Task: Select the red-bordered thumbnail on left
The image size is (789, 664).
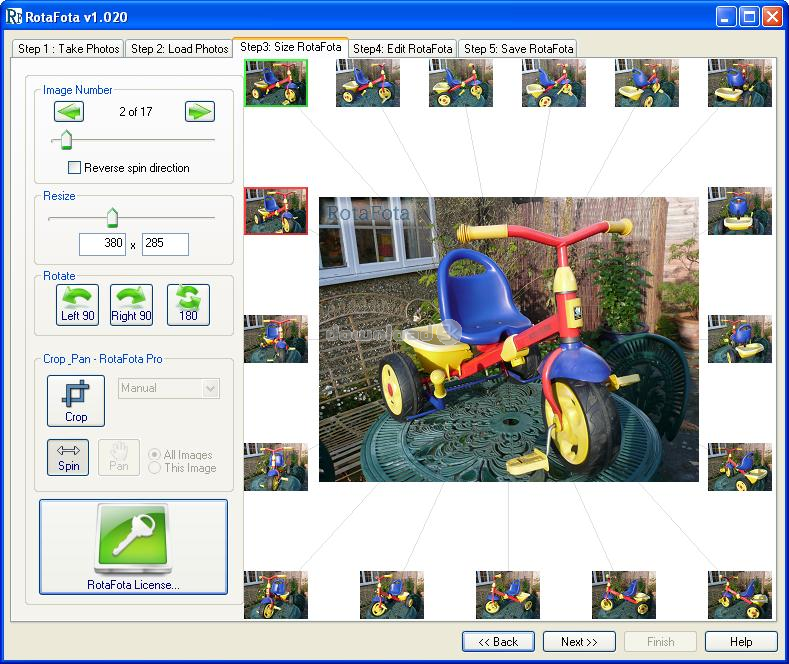Action: [276, 211]
